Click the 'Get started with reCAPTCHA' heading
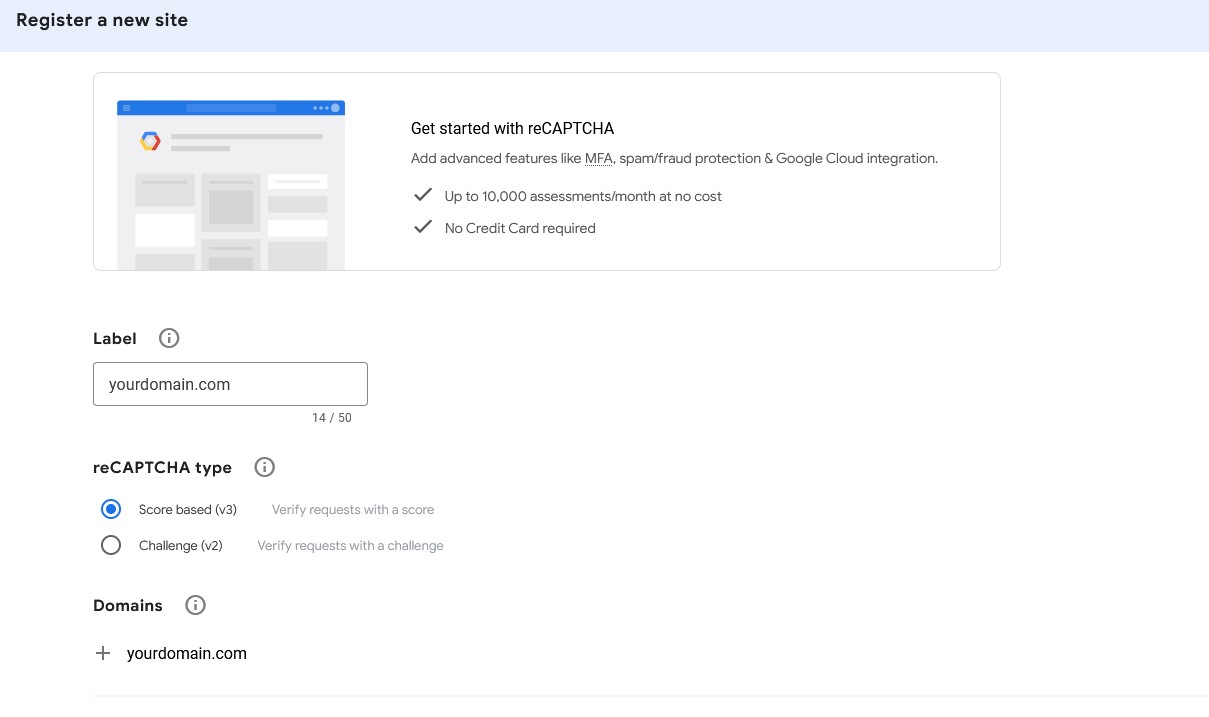This screenshot has height=717, width=1209. click(x=512, y=128)
